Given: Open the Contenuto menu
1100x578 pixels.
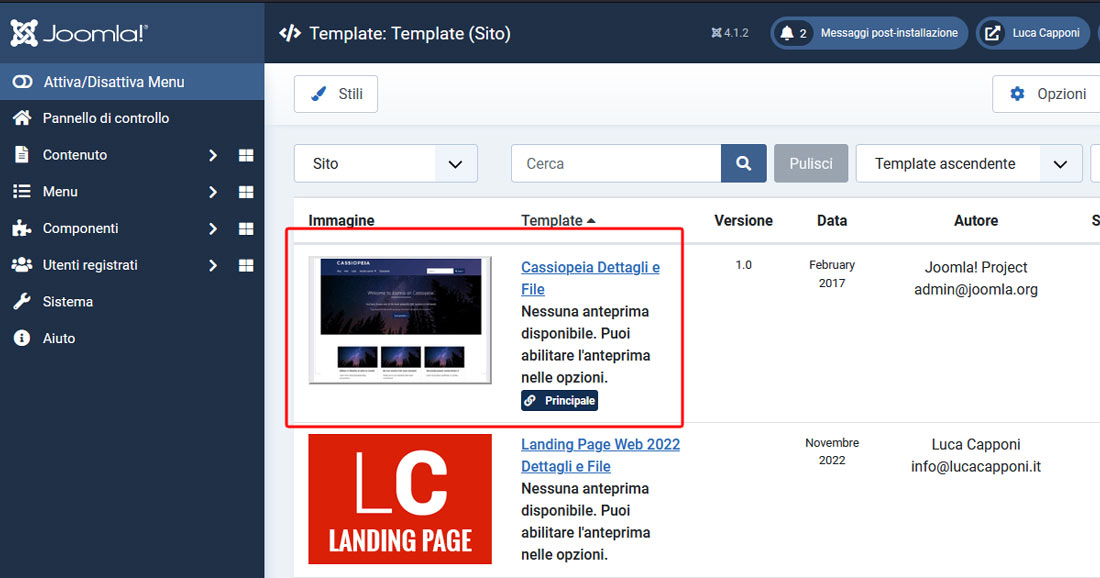Looking at the screenshot, I should point(74,155).
